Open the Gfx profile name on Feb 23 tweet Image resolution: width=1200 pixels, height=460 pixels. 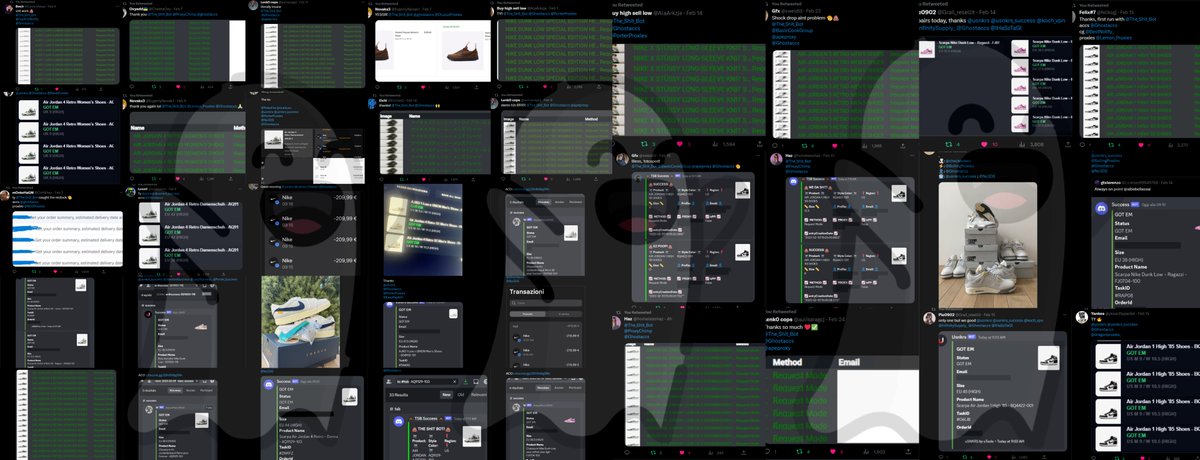(x=776, y=11)
